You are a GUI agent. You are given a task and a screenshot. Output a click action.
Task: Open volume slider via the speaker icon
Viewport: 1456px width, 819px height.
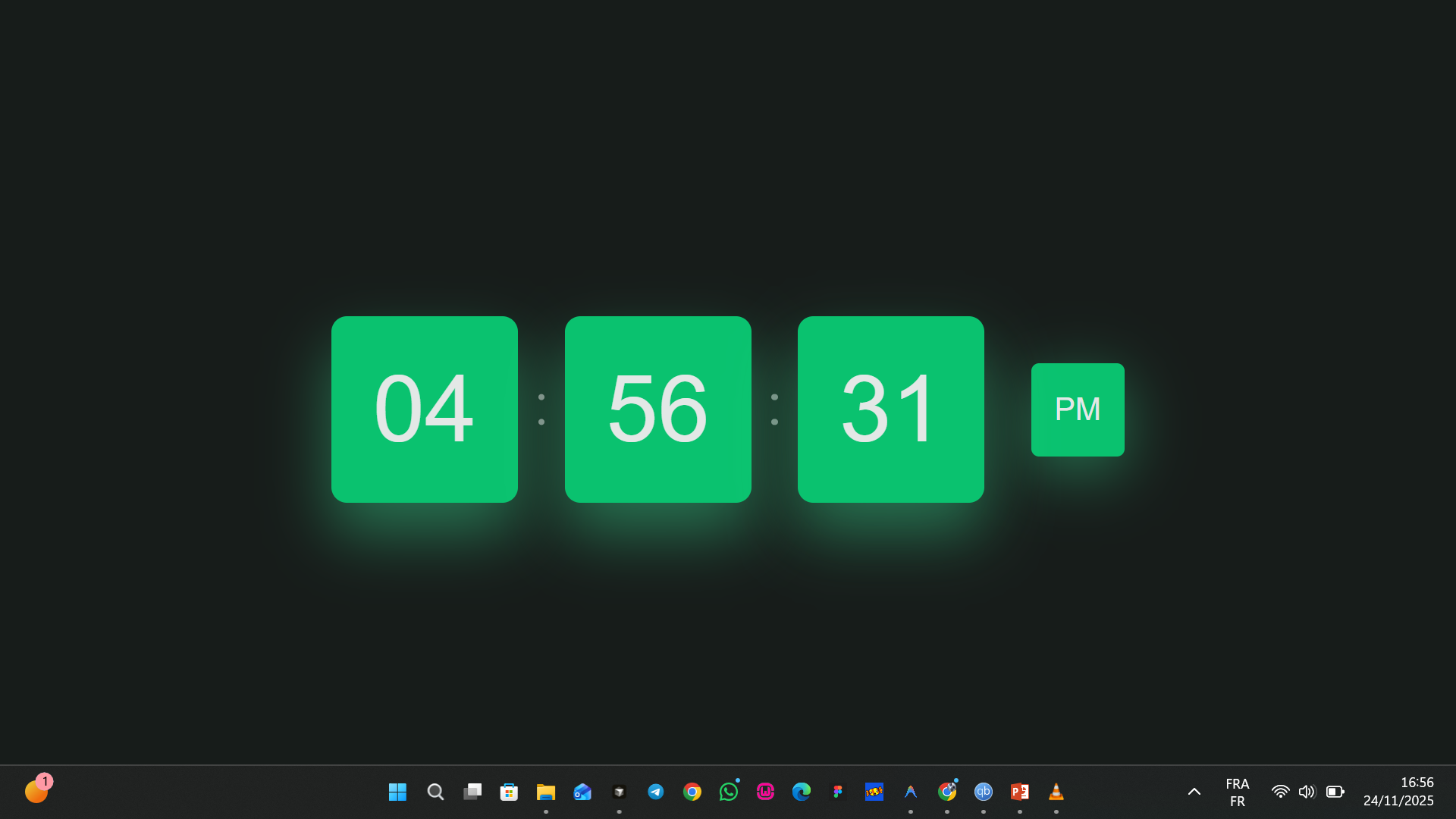tap(1307, 791)
